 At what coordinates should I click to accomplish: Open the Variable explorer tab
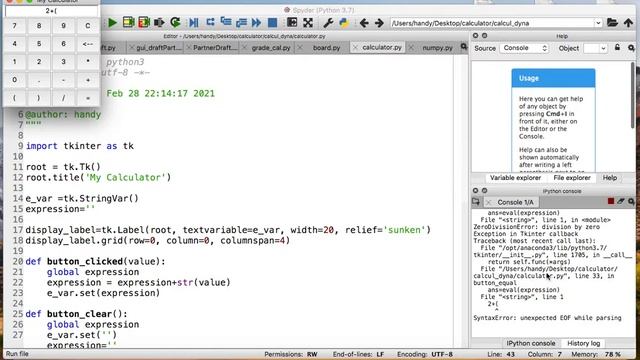pyautogui.click(x=515, y=178)
